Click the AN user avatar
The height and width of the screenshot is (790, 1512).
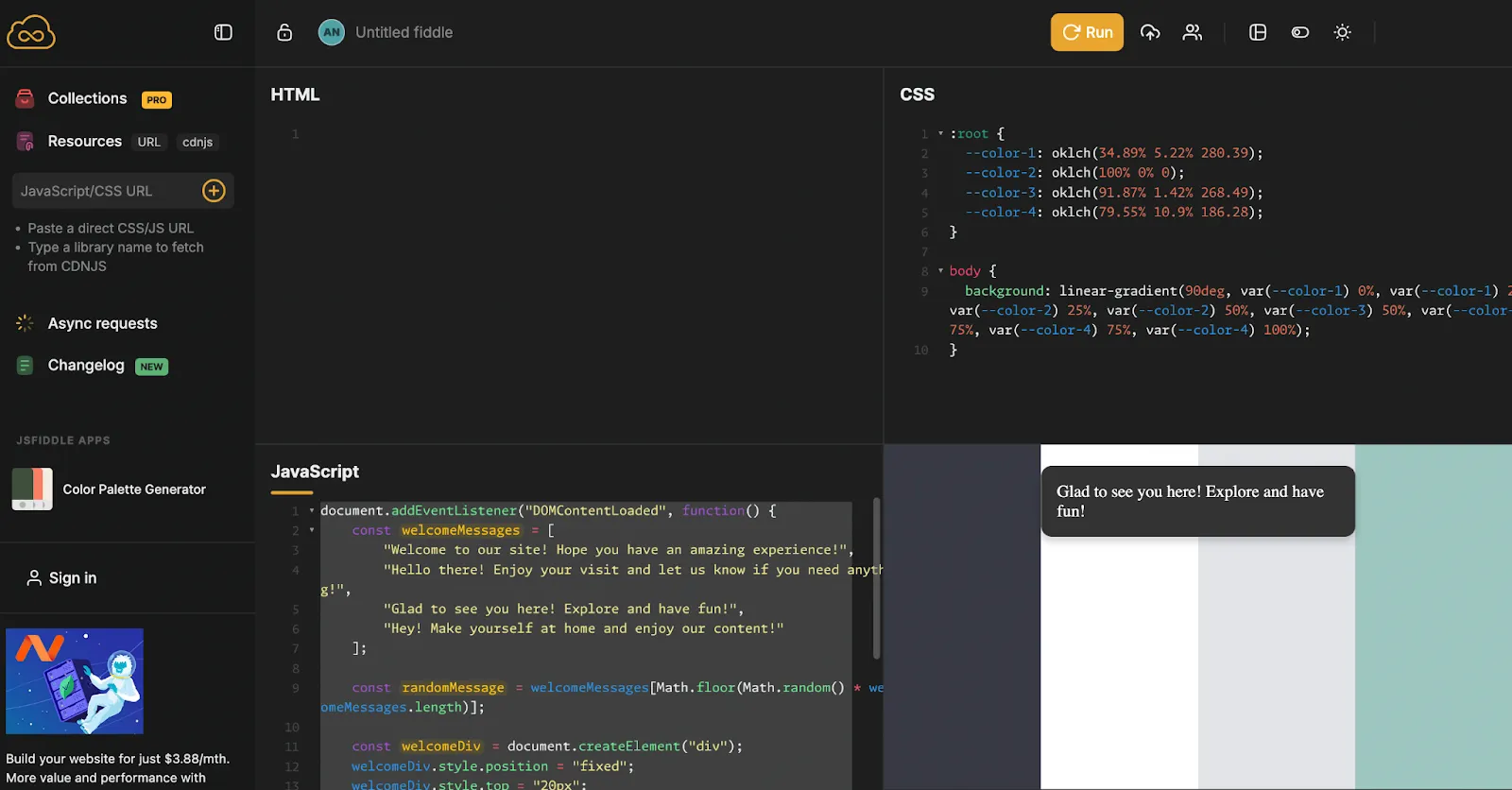pyautogui.click(x=332, y=32)
